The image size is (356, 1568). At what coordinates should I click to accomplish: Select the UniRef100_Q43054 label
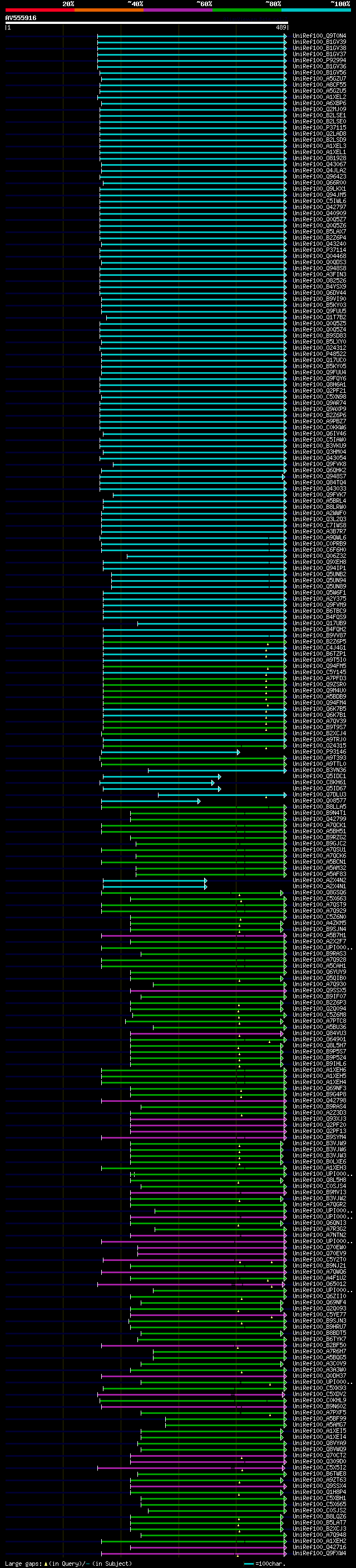(319, 458)
